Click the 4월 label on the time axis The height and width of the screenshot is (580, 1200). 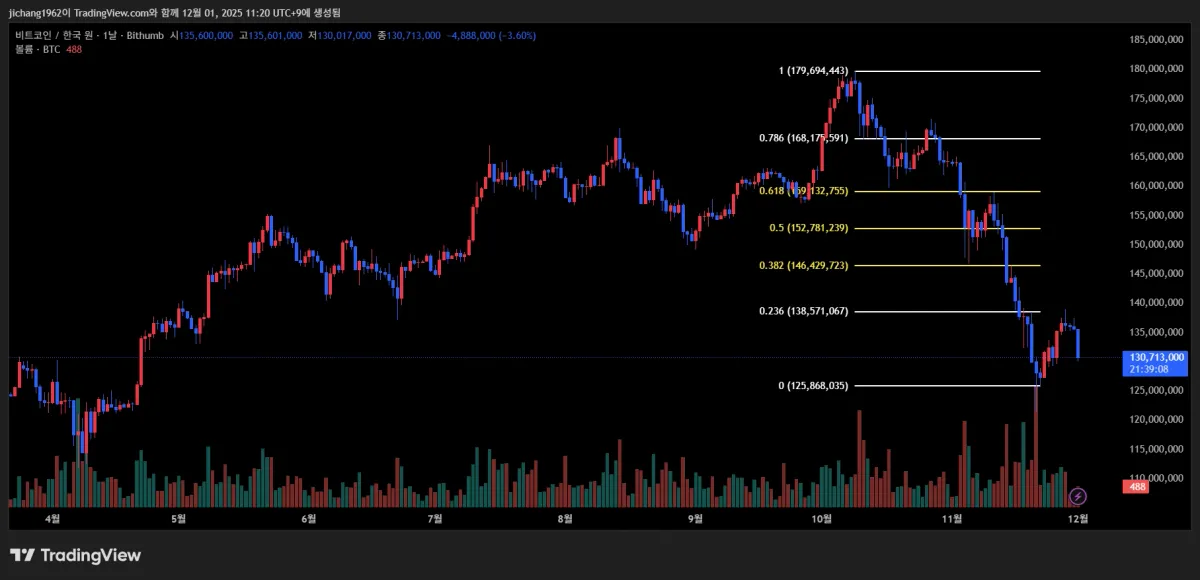(x=52, y=519)
